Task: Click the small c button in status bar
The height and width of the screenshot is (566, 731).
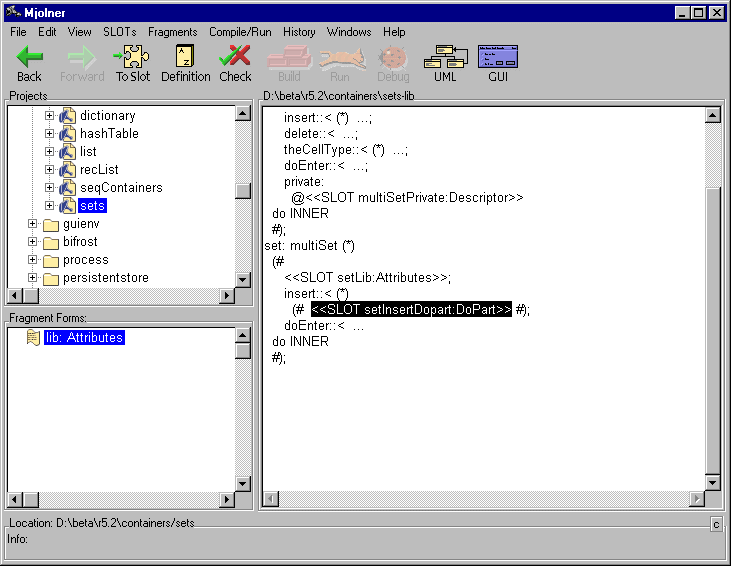Action: click(x=716, y=524)
